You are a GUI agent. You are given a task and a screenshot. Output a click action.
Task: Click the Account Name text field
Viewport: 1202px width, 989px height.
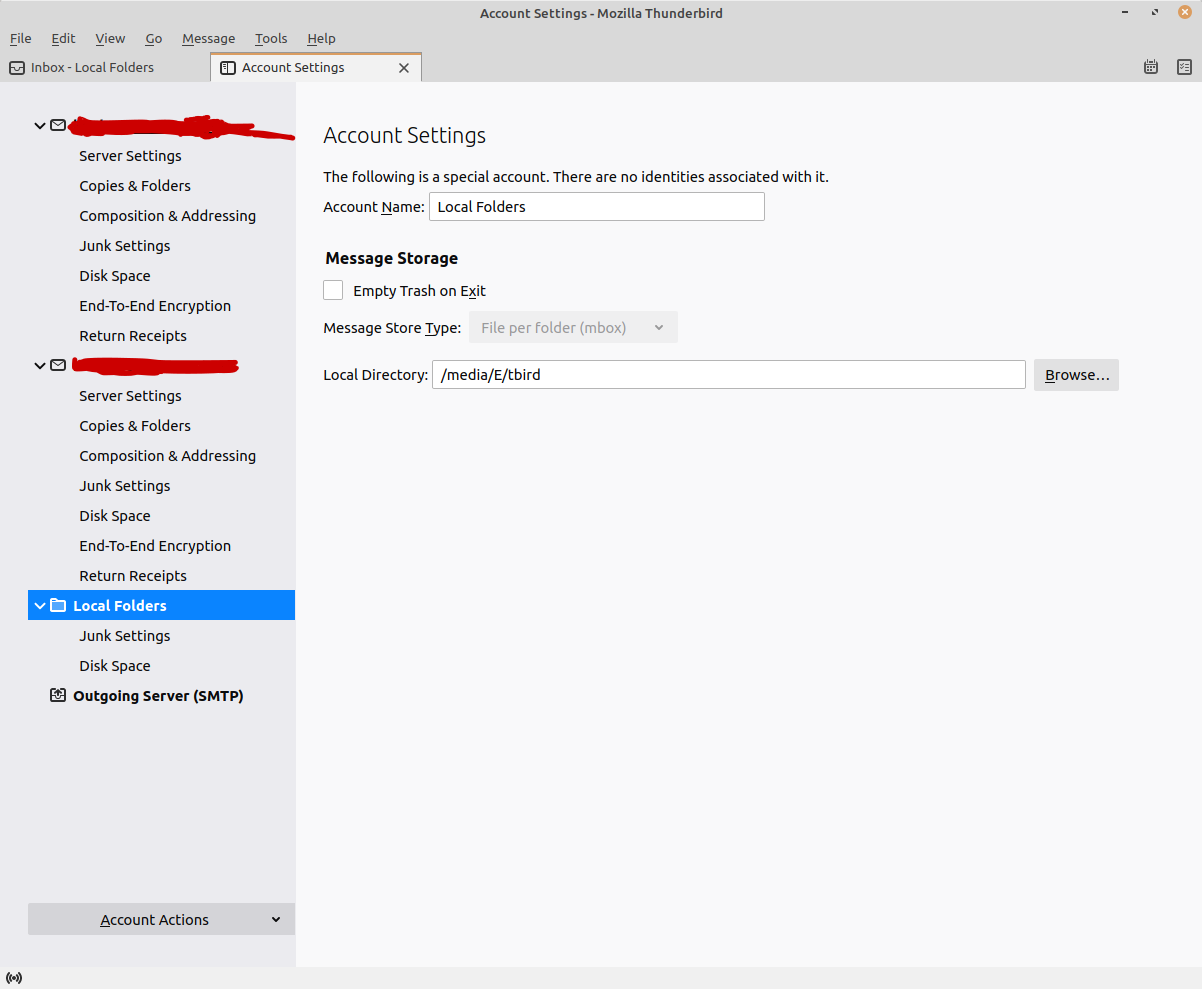click(x=597, y=207)
